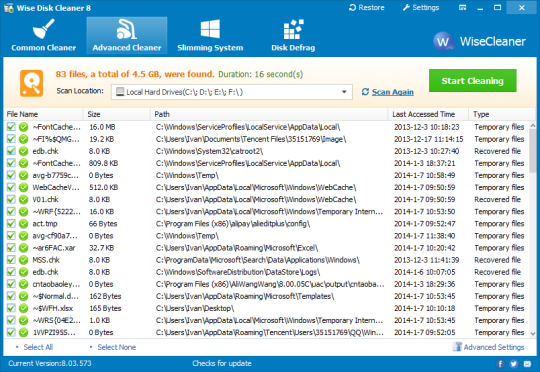Screen dimensions: 540x372
Task: Uncheck the catroot2 edb.chk checkbox
Action: click(11, 151)
